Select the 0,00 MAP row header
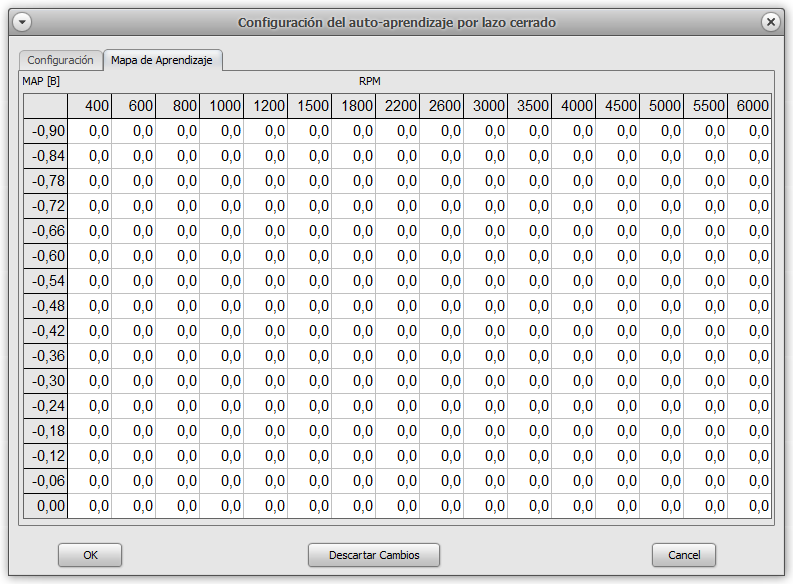793x584 pixels. coord(46,506)
